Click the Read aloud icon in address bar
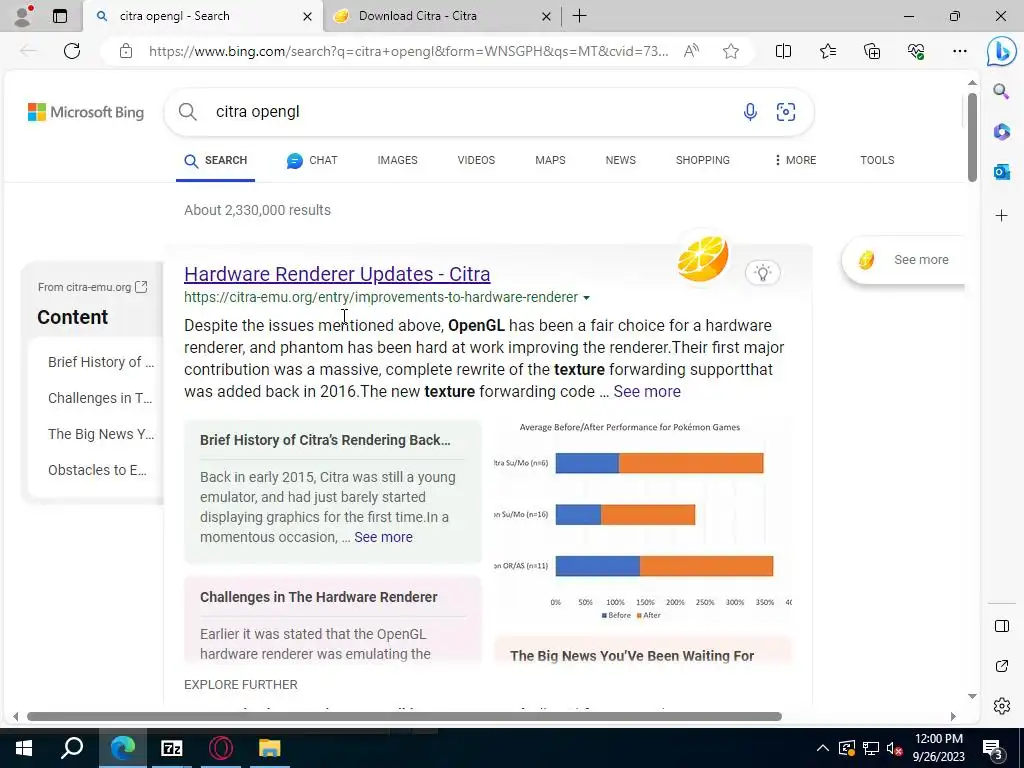The height and width of the screenshot is (768, 1024). [x=691, y=51]
